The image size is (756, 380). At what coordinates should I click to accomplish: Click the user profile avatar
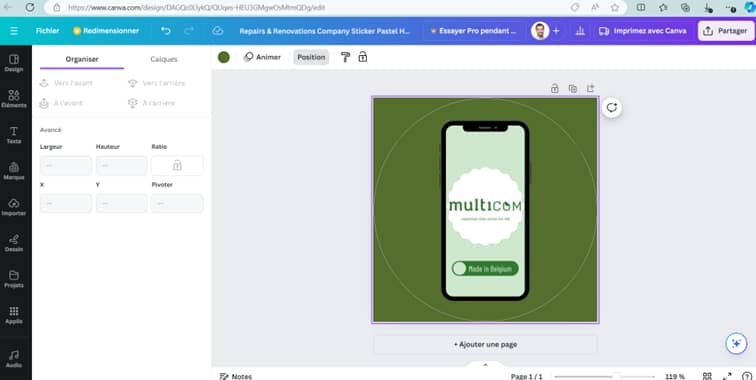540,31
